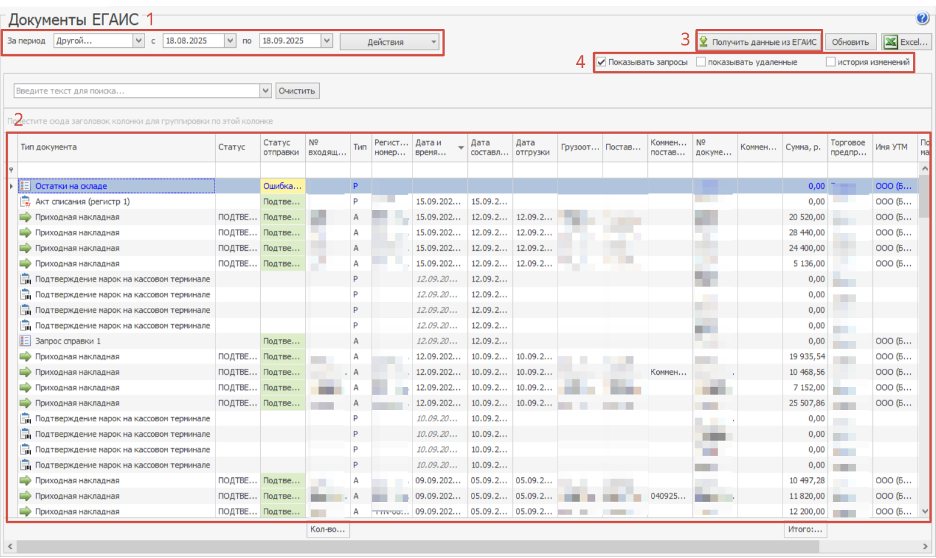
Task: Click the Сумма, р. column header
Action: [804, 147]
